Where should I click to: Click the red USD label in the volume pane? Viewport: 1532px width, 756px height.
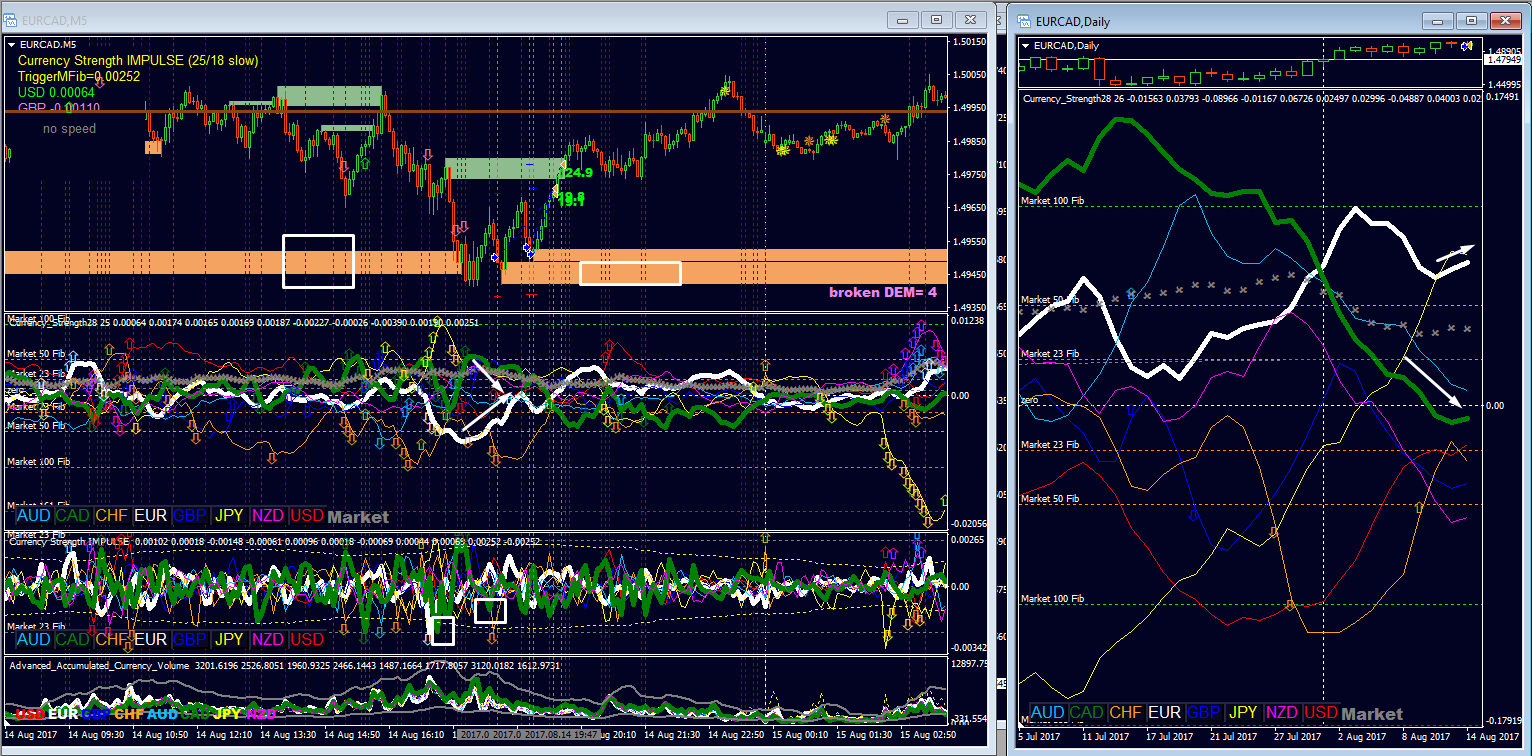click(x=30, y=714)
